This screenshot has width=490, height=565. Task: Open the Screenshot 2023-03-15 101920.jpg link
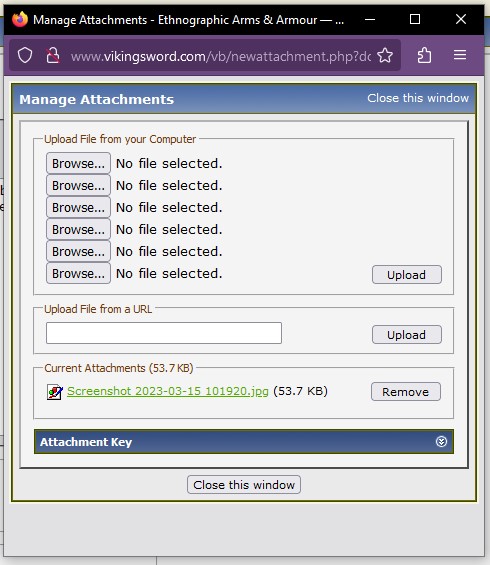(x=168, y=391)
